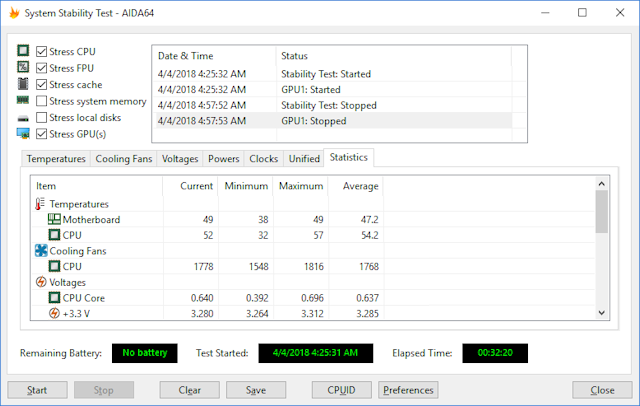Show the Powers tab

click(224, 159)
